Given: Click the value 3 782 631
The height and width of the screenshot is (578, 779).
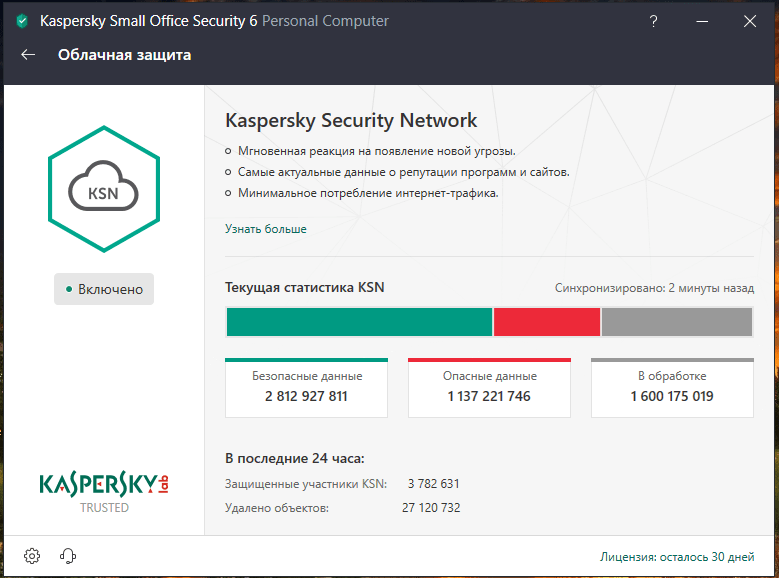Looking at the screenshot, I should 434,484.
